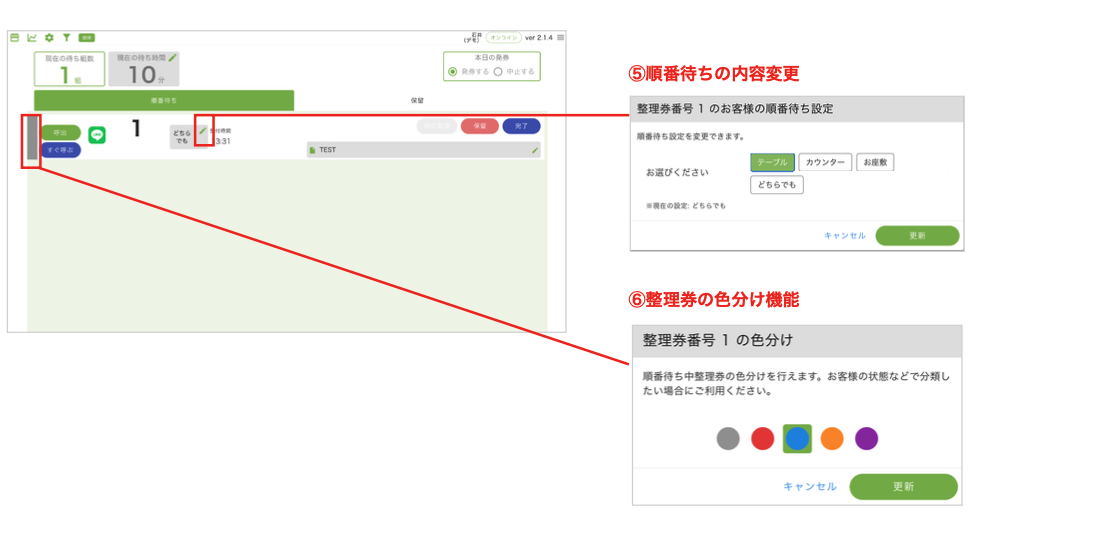1119x548 pixels.
Task: Open the ticket list icon in top toolbar
Action: coord(15,37)
